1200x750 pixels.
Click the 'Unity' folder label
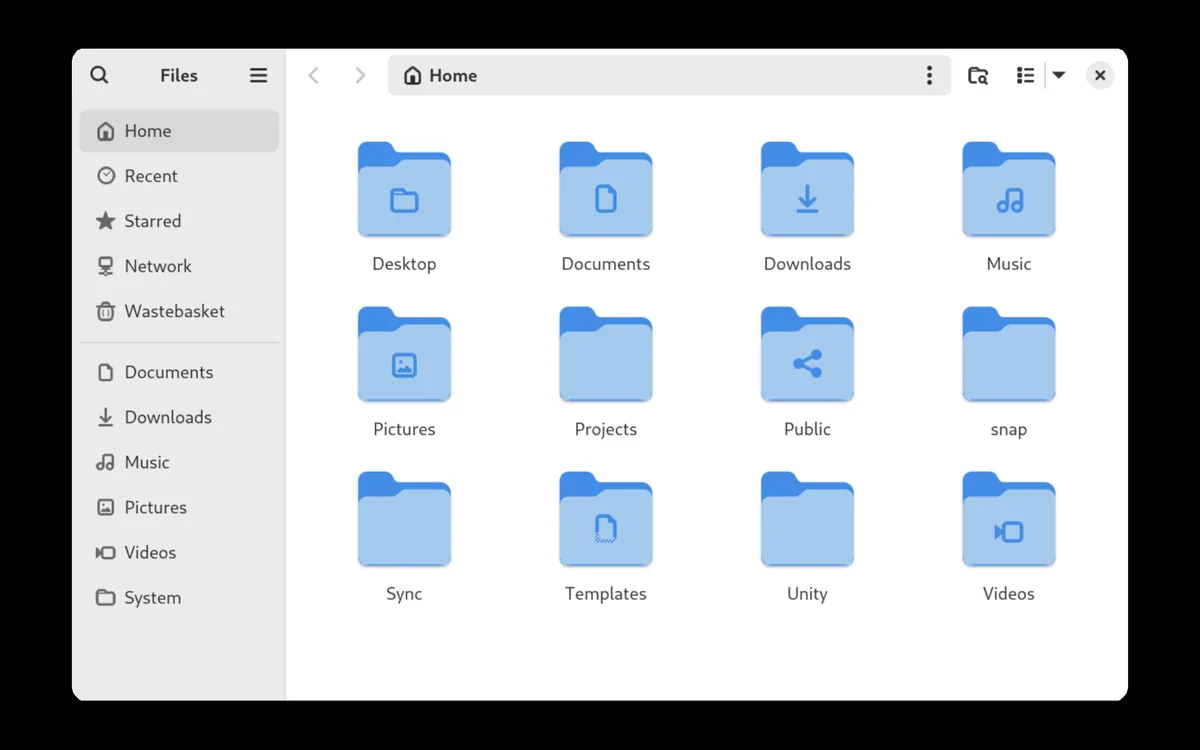pos(807,594)
